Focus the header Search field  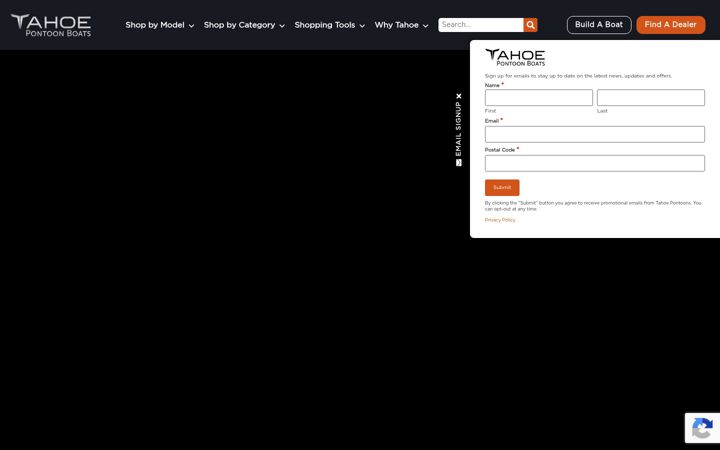coord(481,25)
